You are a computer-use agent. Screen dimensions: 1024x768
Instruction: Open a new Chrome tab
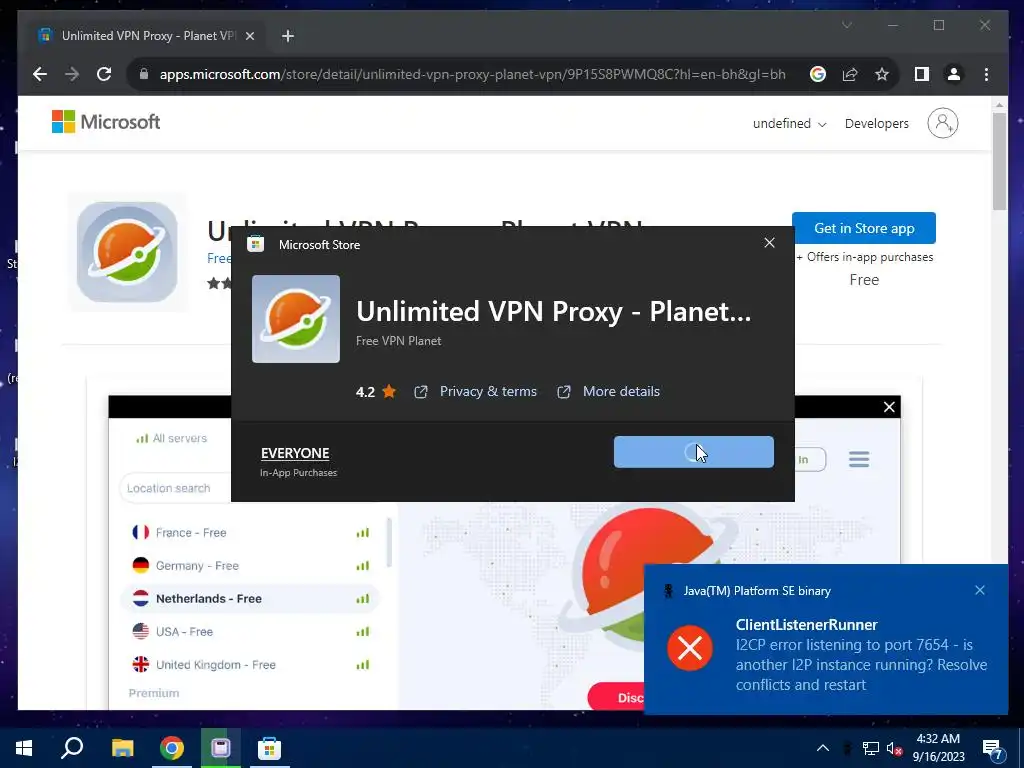click(x=288, y=36)
